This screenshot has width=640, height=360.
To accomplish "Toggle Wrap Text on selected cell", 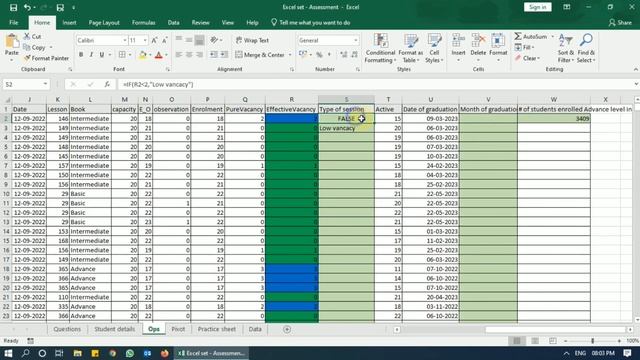I will (252, 40).
